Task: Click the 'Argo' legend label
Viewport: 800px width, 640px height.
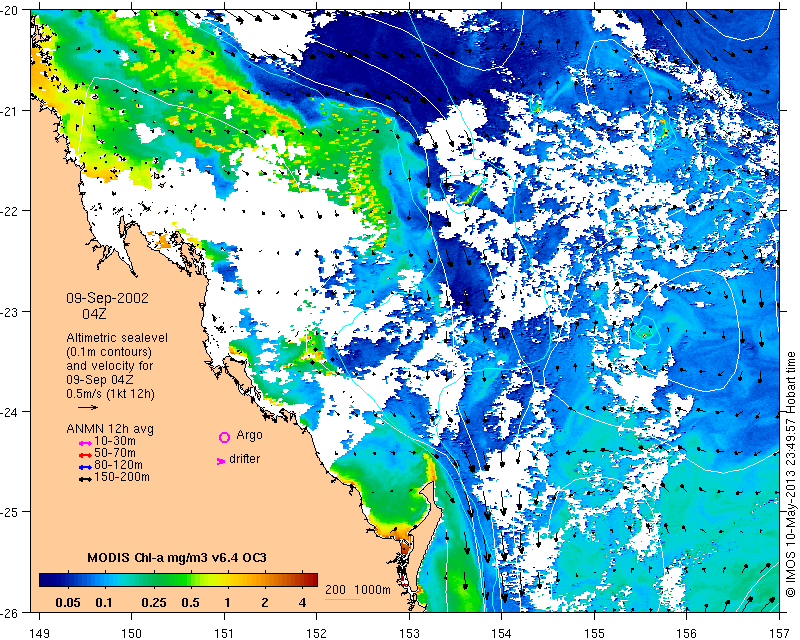Action: 249,435
